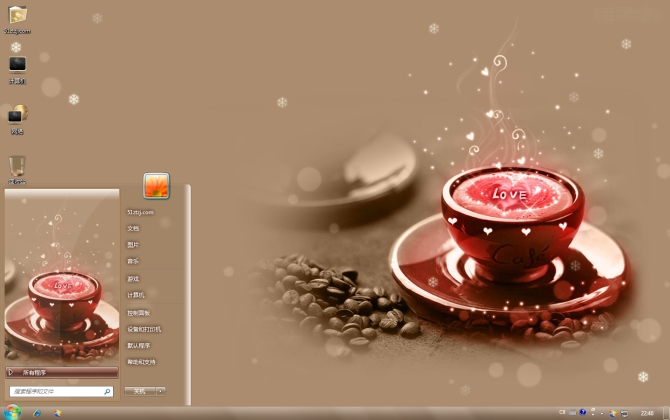Open the CH input language indicator
Viewport: 670px width, 420px height.
(x=562, y=413)
